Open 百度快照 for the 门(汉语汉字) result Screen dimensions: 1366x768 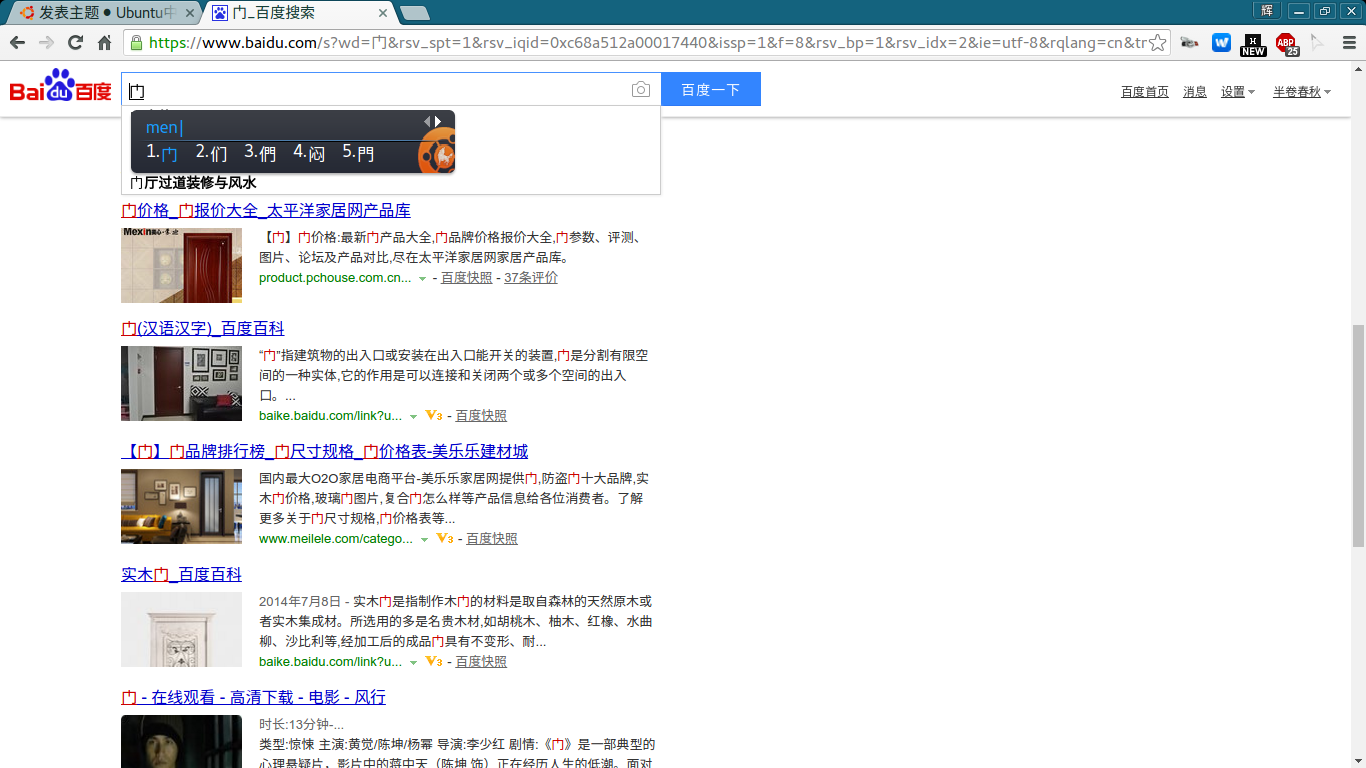tap(481, 415)
